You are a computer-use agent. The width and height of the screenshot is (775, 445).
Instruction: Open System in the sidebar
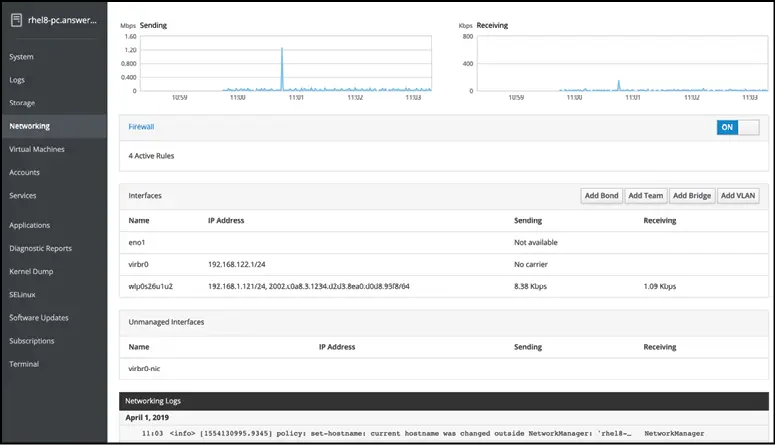point(21,57)
